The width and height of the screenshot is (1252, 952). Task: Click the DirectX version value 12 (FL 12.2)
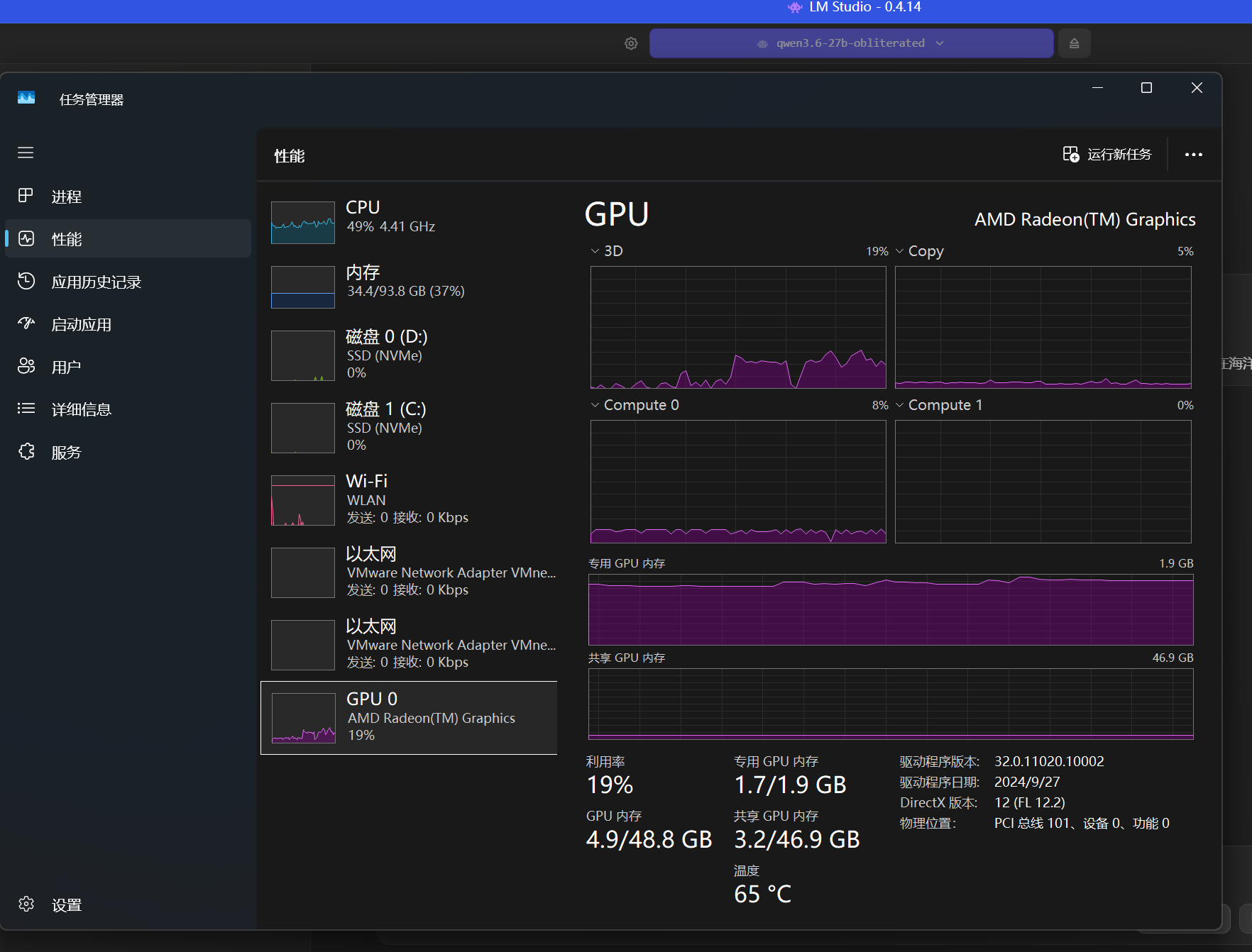tap(1030, 802)
